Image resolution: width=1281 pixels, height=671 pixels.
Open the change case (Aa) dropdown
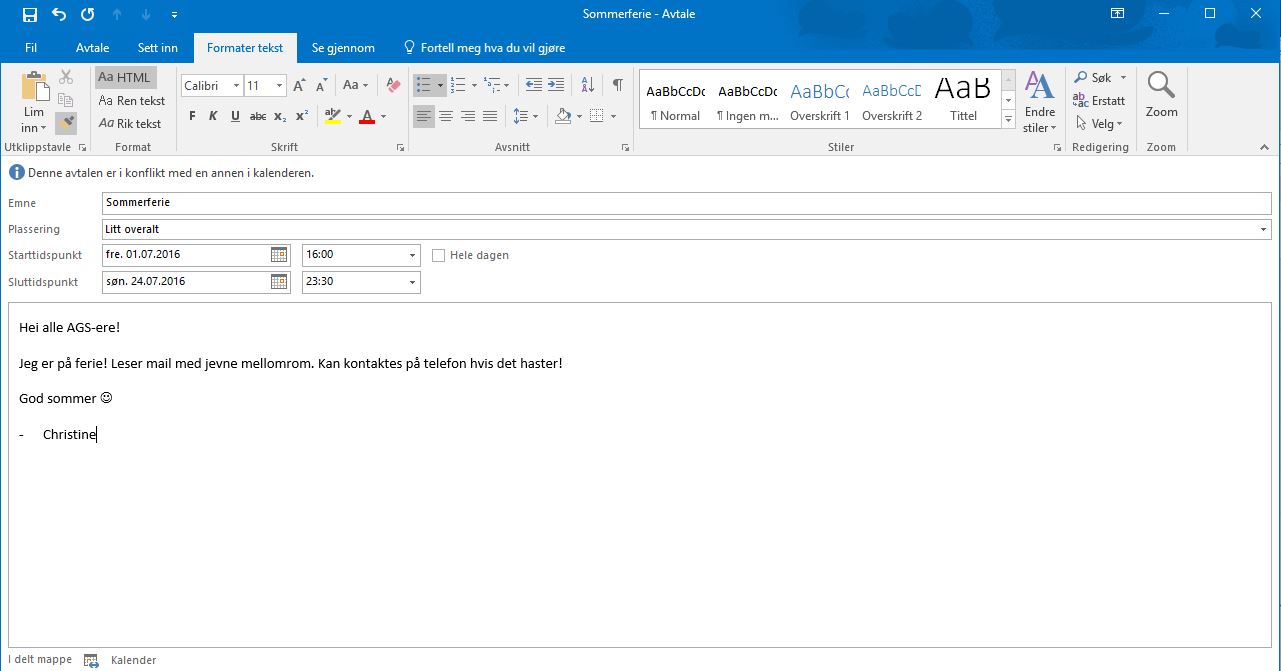click(x=355, y=86)
